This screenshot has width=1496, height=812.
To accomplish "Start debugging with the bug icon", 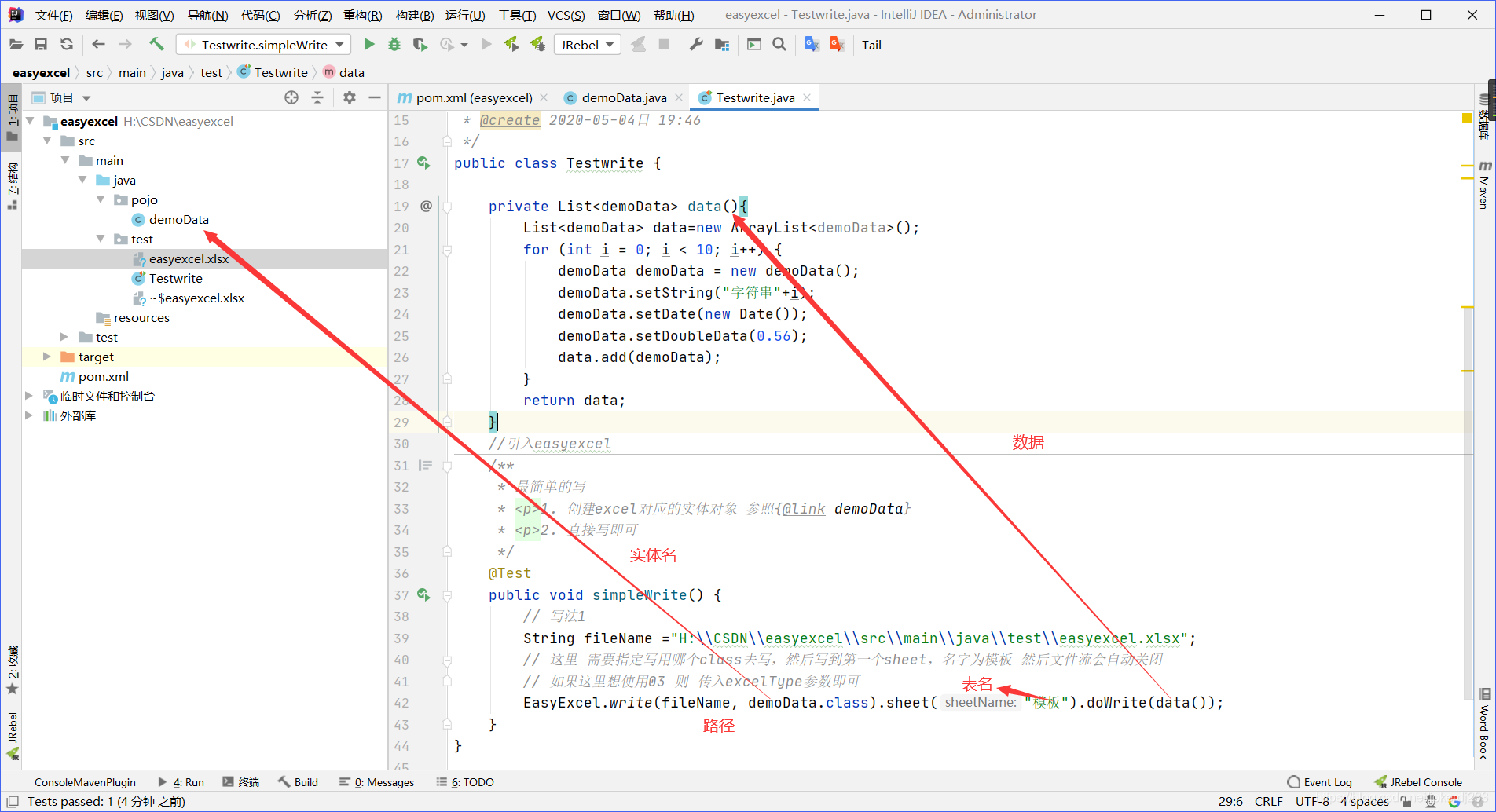I will pos(394,45).
